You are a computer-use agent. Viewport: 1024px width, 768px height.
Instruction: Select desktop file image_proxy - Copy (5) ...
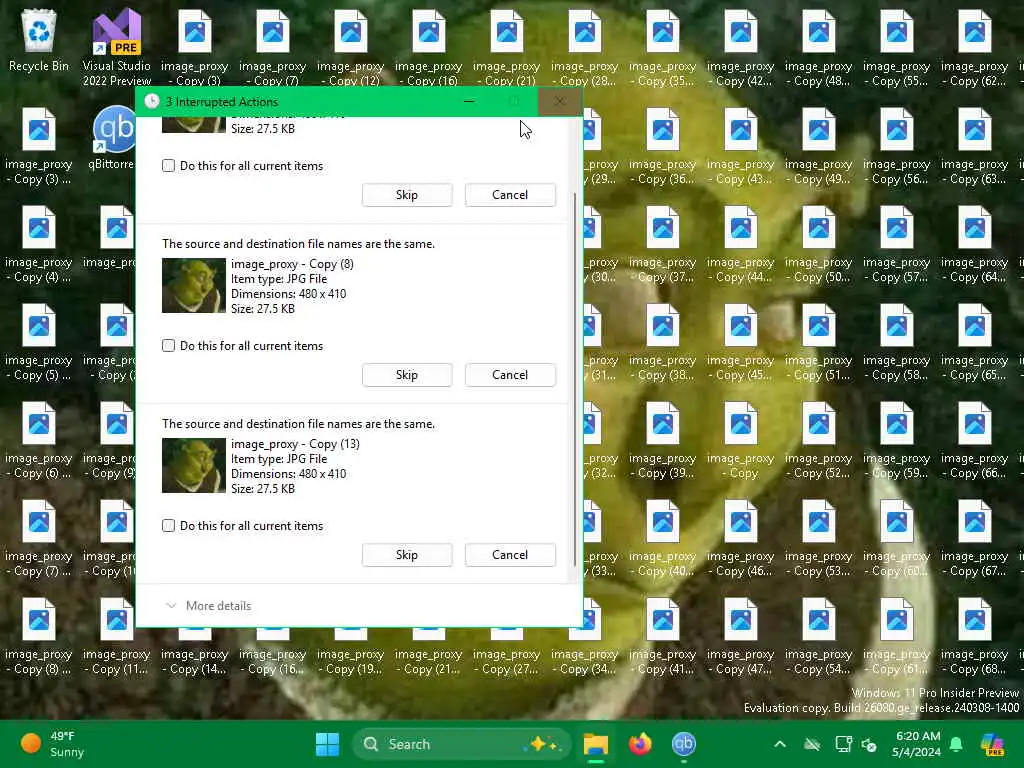pyautogui.click(x=39, y=341)
